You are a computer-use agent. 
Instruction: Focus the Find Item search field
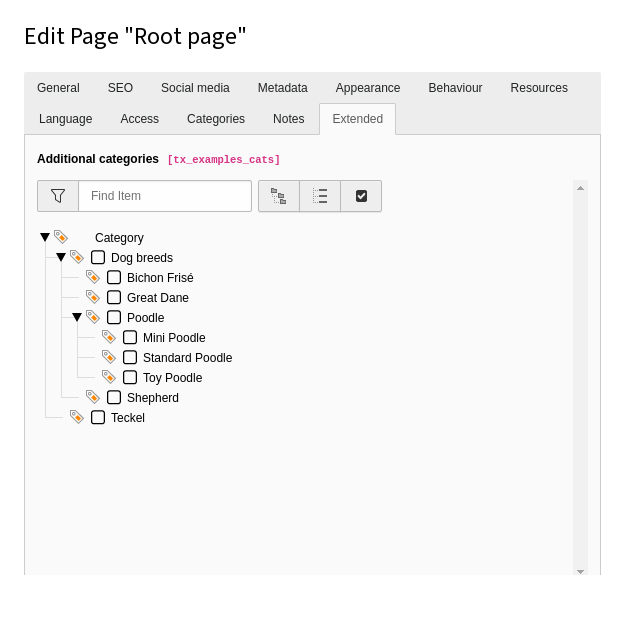(x=165, y=196)
